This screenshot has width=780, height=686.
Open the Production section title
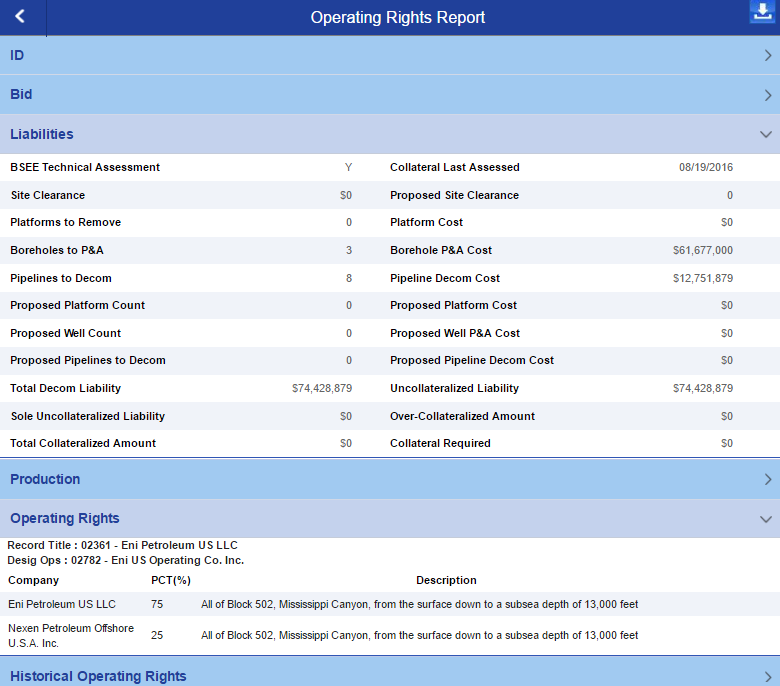click(45, 479)
